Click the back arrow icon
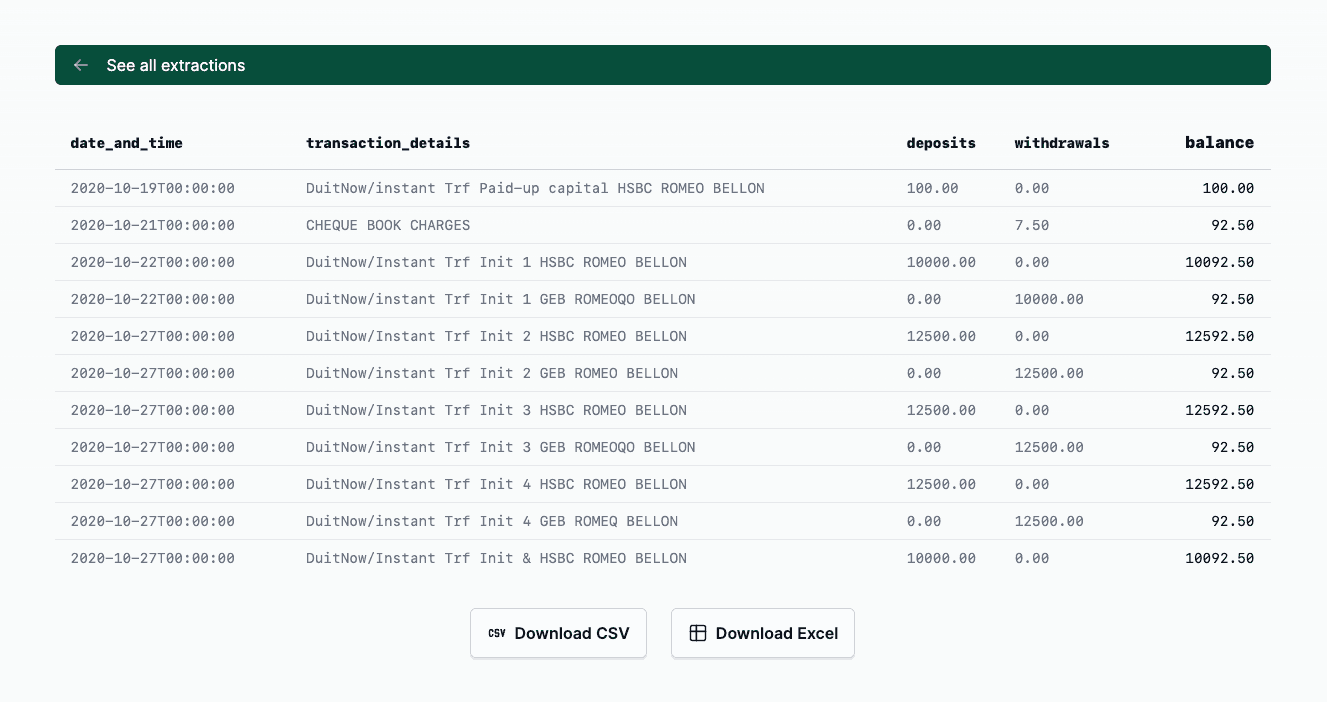The width and height of the screenshot is (1327, 702). coord(81,65)
